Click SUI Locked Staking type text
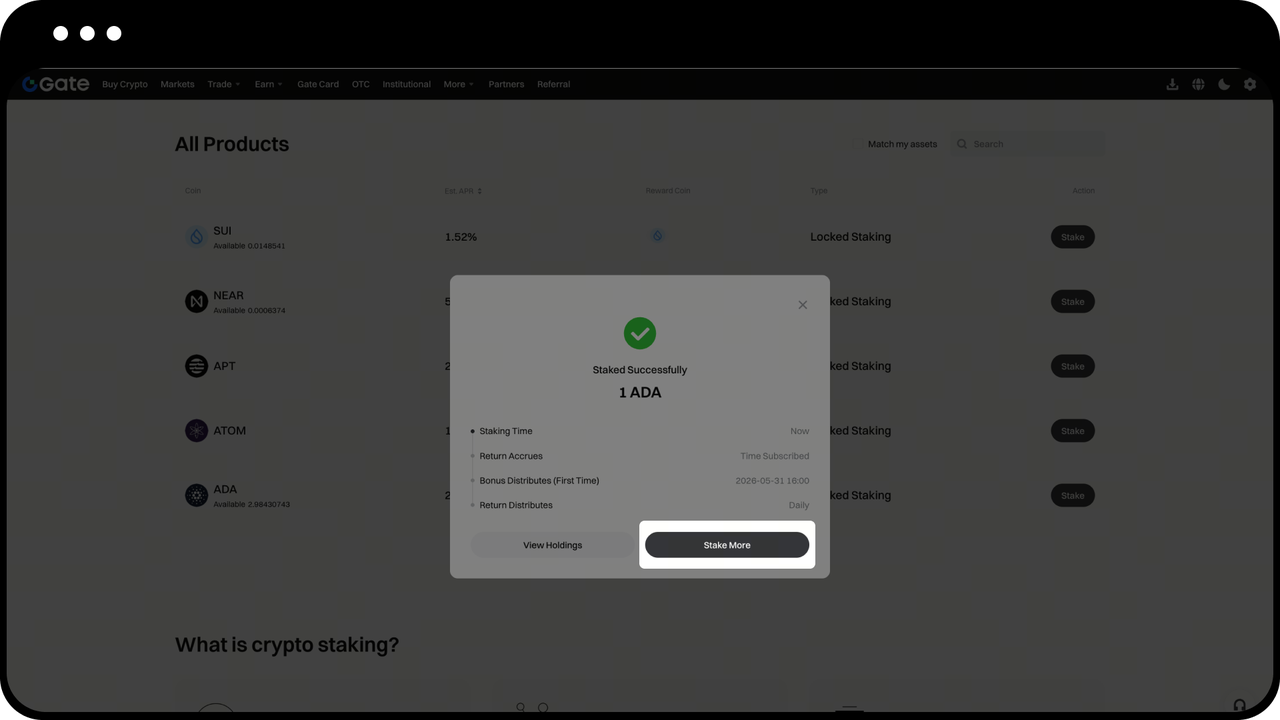This screenshot has height=720, width=1280. tap(850, 237)
